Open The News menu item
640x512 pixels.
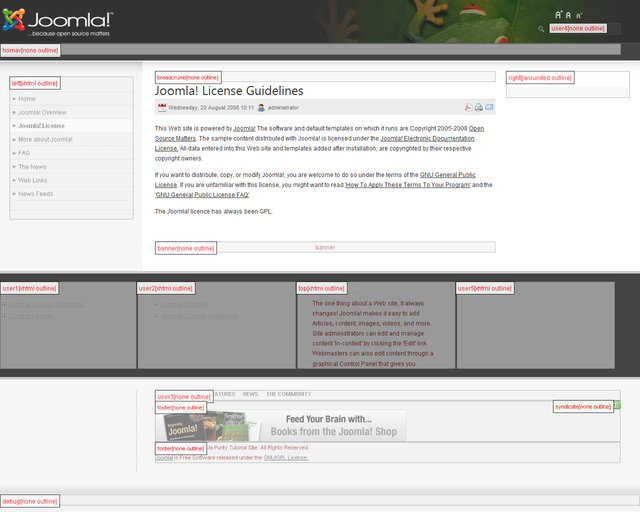[x=32, y=167]
